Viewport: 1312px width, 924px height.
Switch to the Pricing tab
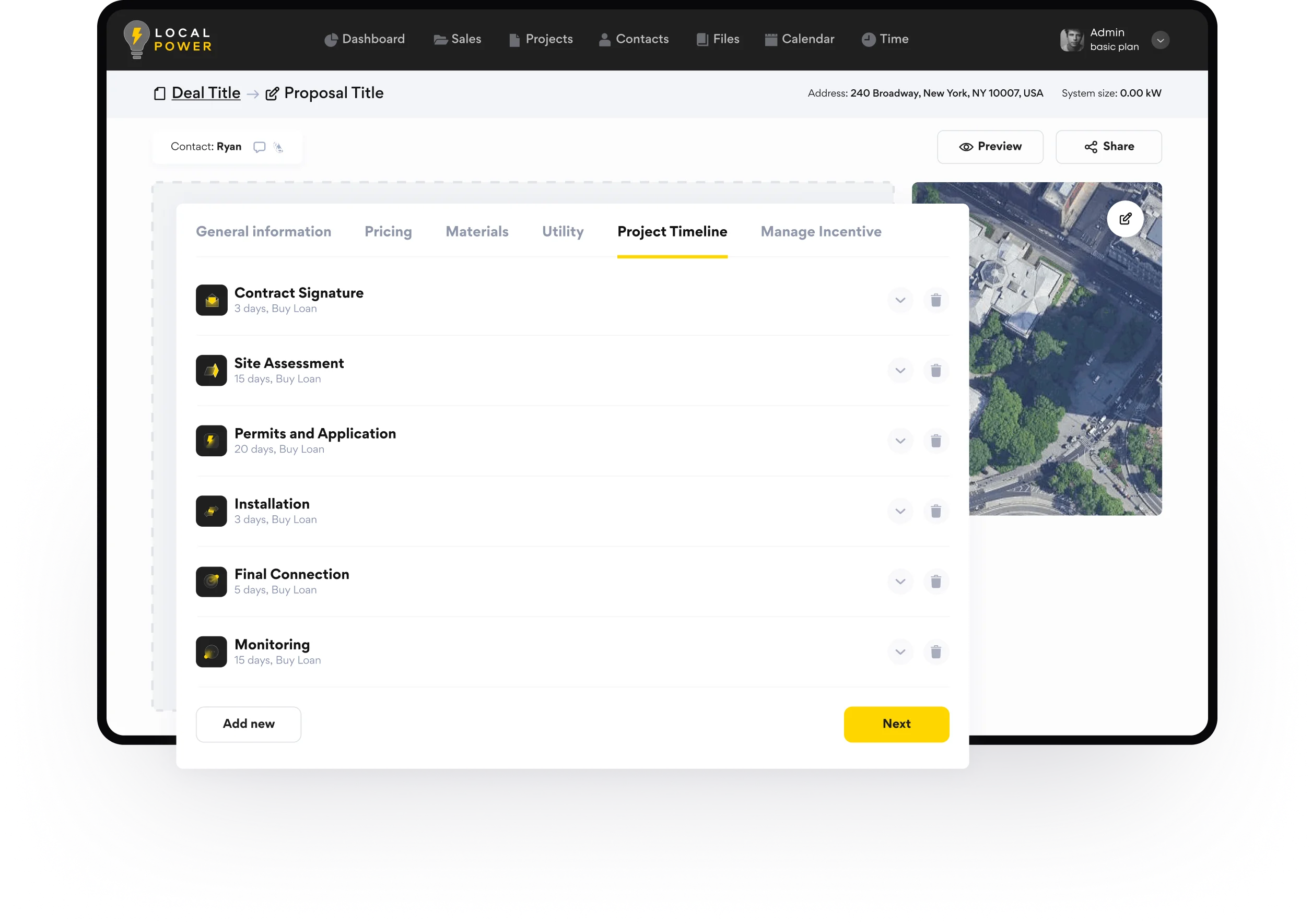point(388,232)
